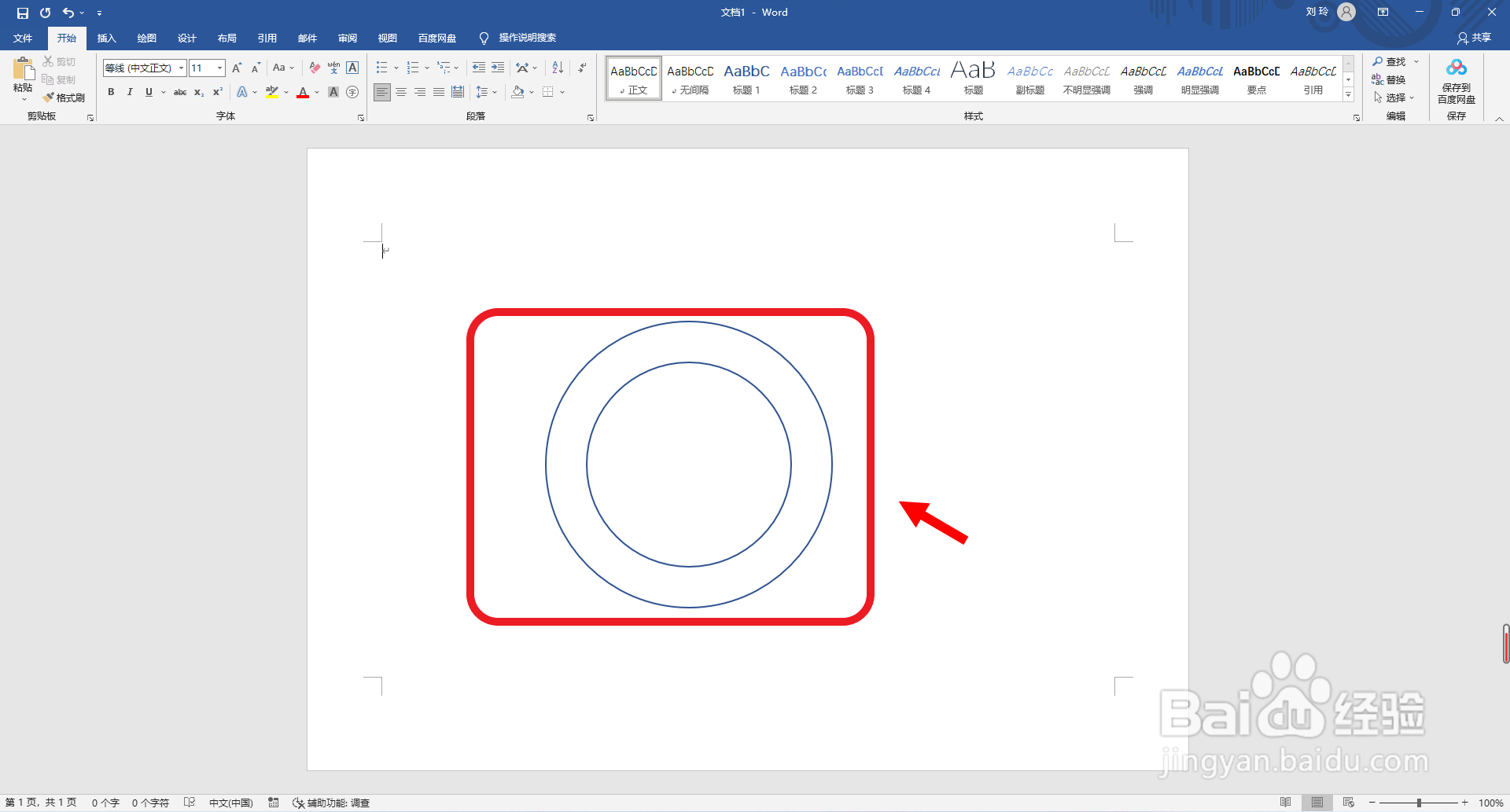Apply the 标题 2 heading style

(803, 79)
